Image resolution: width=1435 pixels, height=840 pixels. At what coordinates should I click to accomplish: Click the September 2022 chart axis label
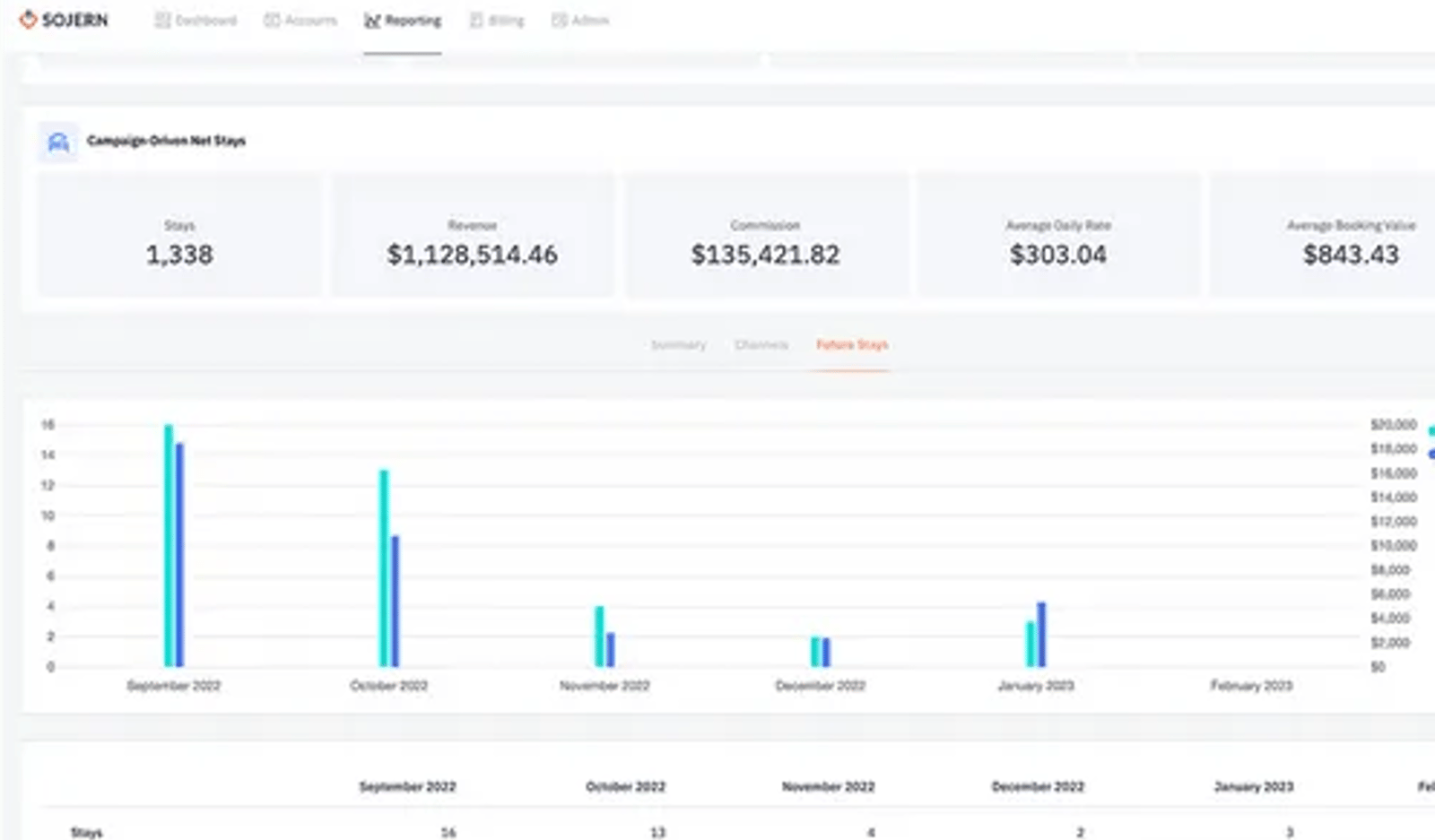click(173, 686)
